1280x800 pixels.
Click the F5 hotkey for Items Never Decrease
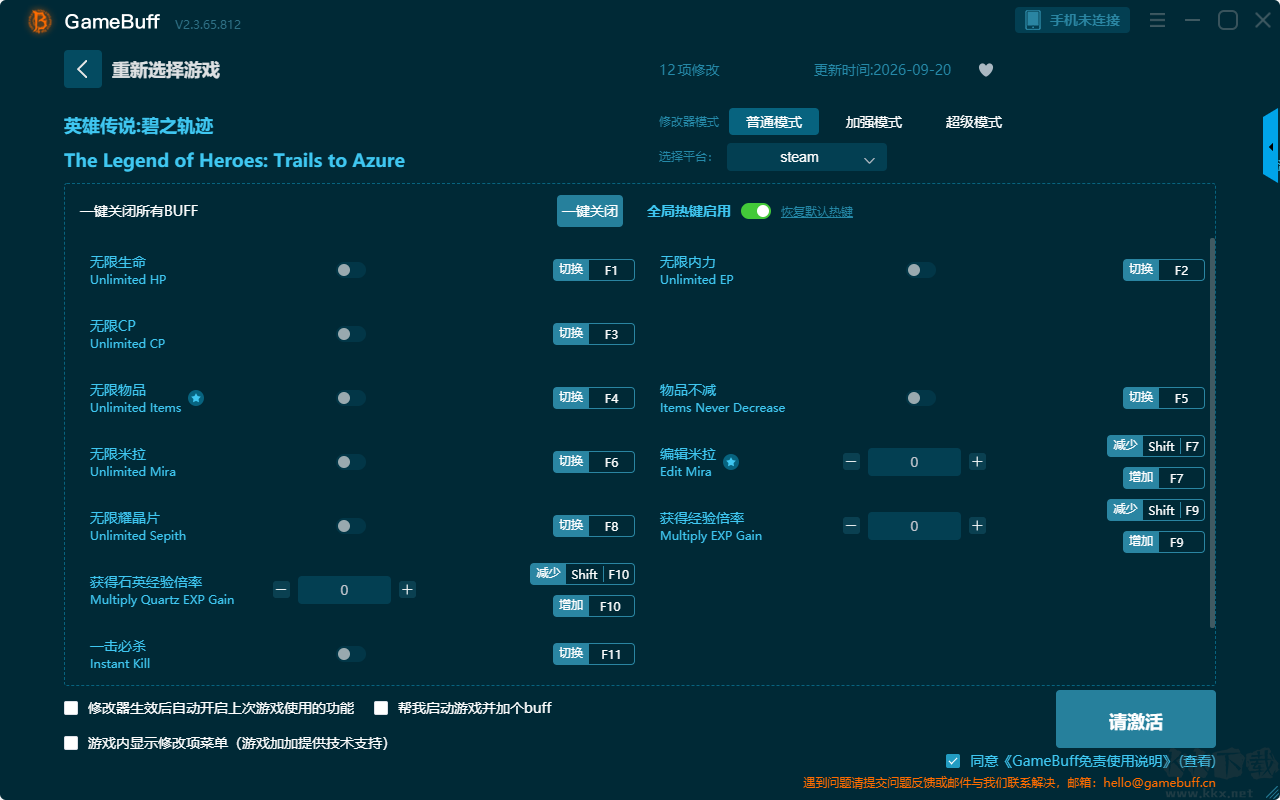(x=1164, y=398)
